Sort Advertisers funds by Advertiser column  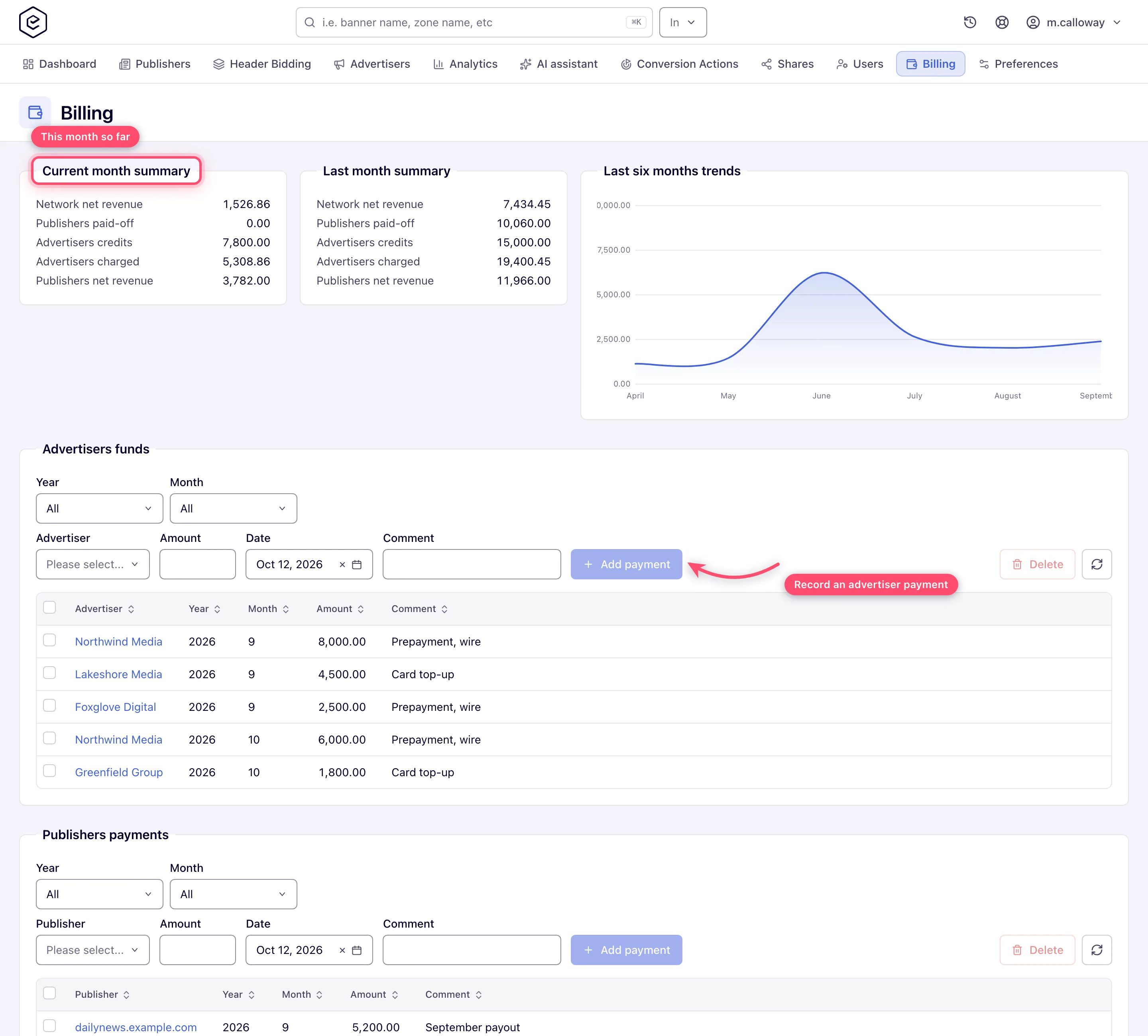pos(105,608)
